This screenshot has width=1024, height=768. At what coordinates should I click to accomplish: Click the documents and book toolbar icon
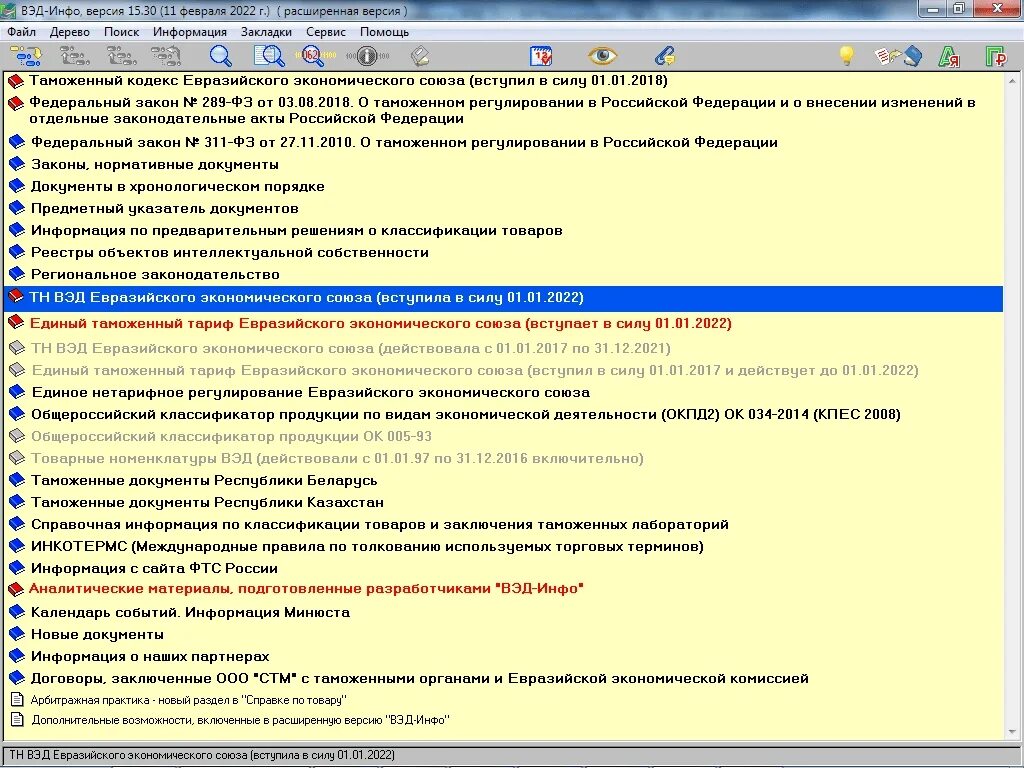(x=899, y=56)
